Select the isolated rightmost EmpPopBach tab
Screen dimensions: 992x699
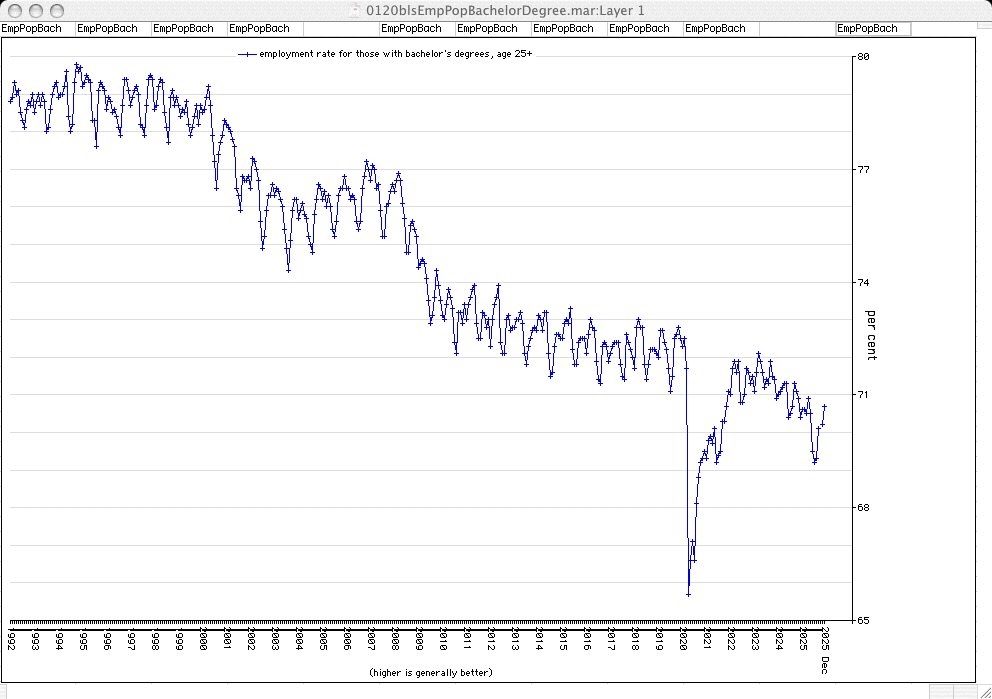click(867, 29)
